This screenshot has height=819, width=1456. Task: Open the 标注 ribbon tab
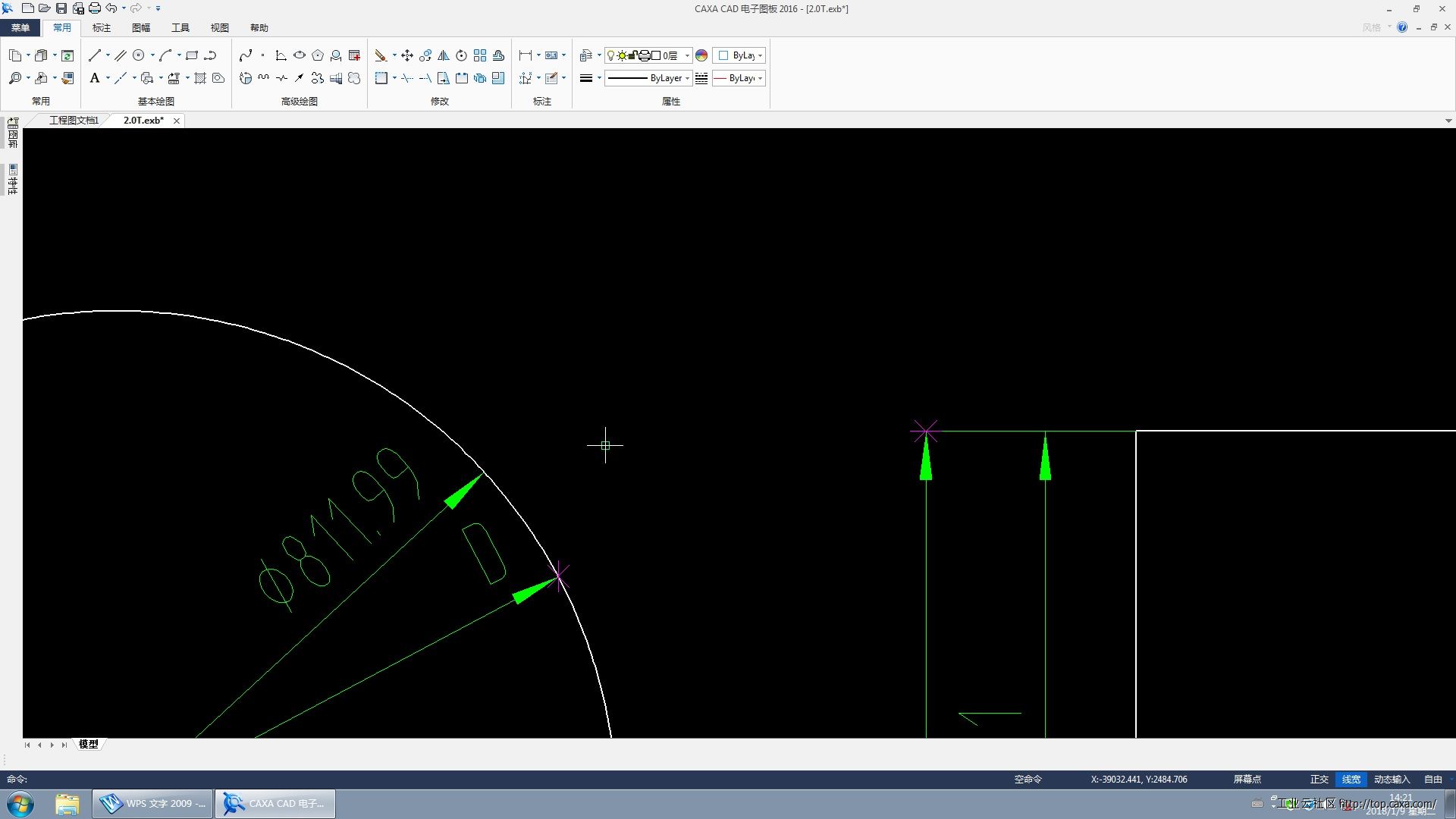coord(101,28)
